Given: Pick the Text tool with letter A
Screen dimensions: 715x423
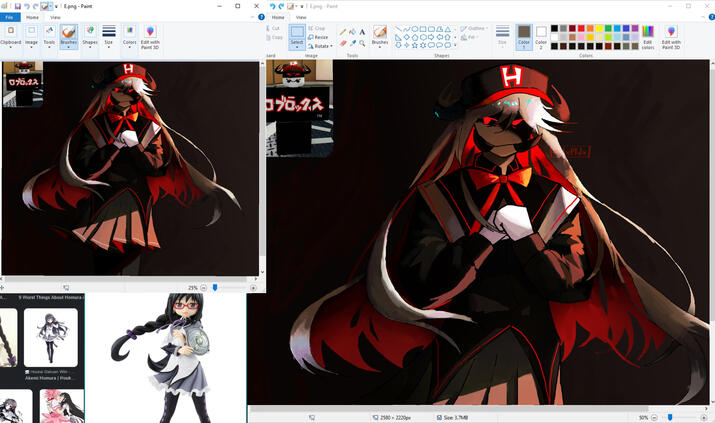Looking at the screenshot, I should [x=362, y=31].
